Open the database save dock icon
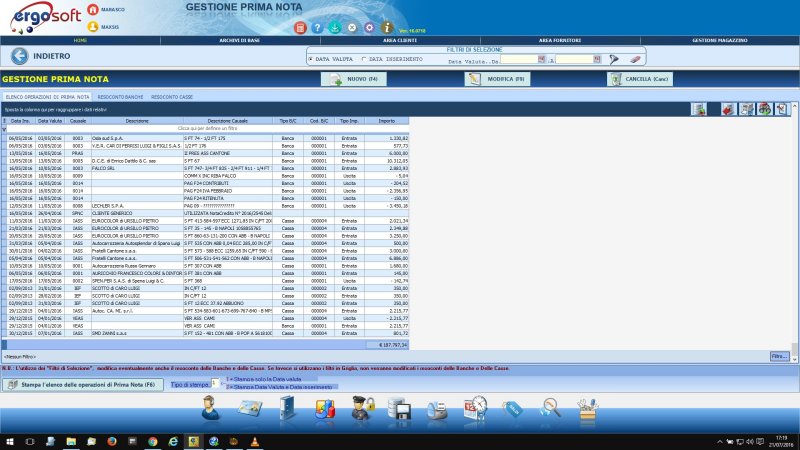Screen dimensions: 800x450 click(x=399, y=409)
